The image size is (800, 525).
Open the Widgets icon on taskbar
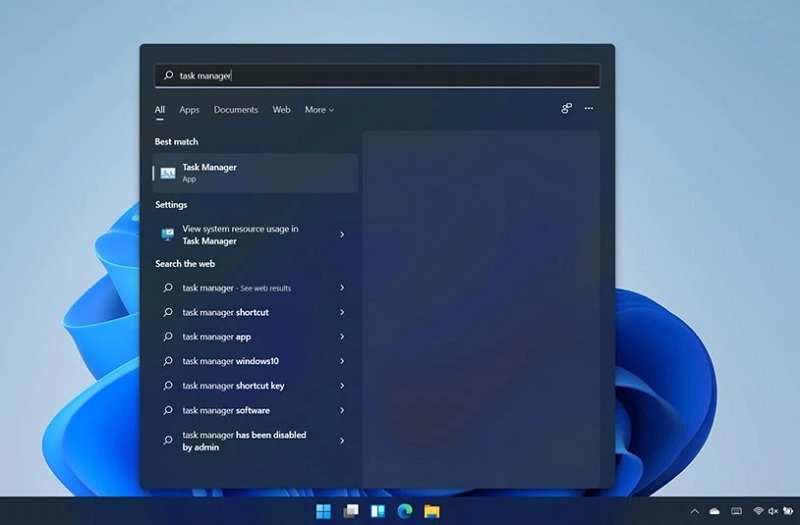[x=378, y=511]
